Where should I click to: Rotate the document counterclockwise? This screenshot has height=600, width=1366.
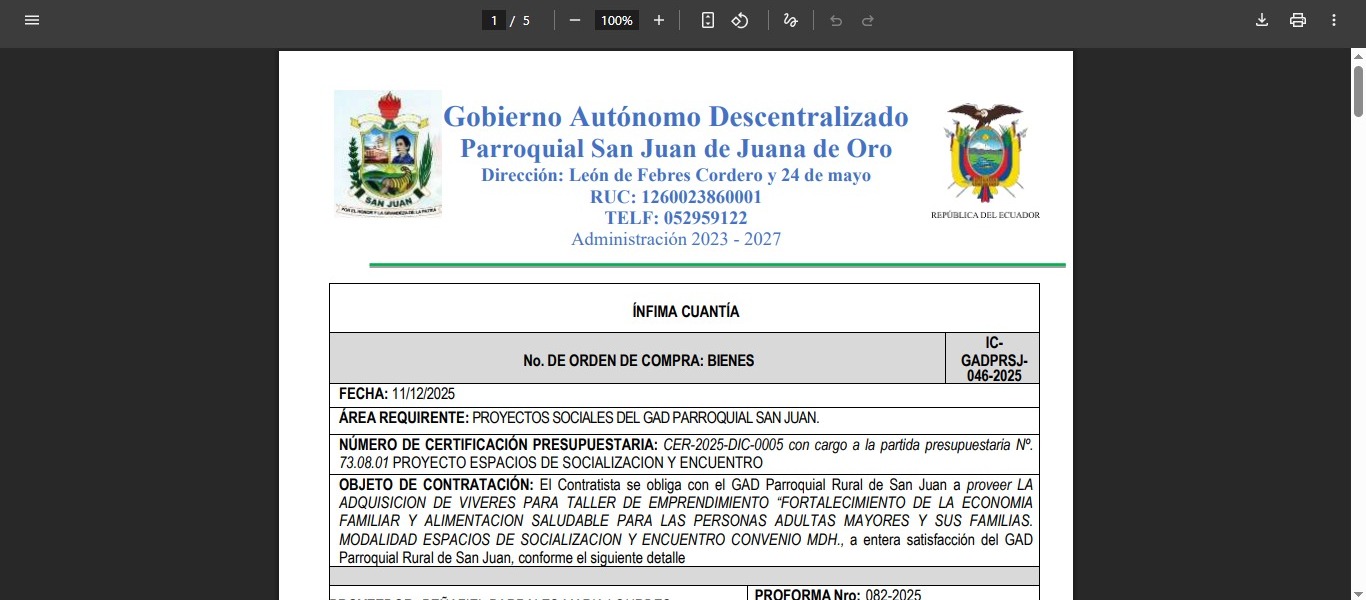(740, 20)
